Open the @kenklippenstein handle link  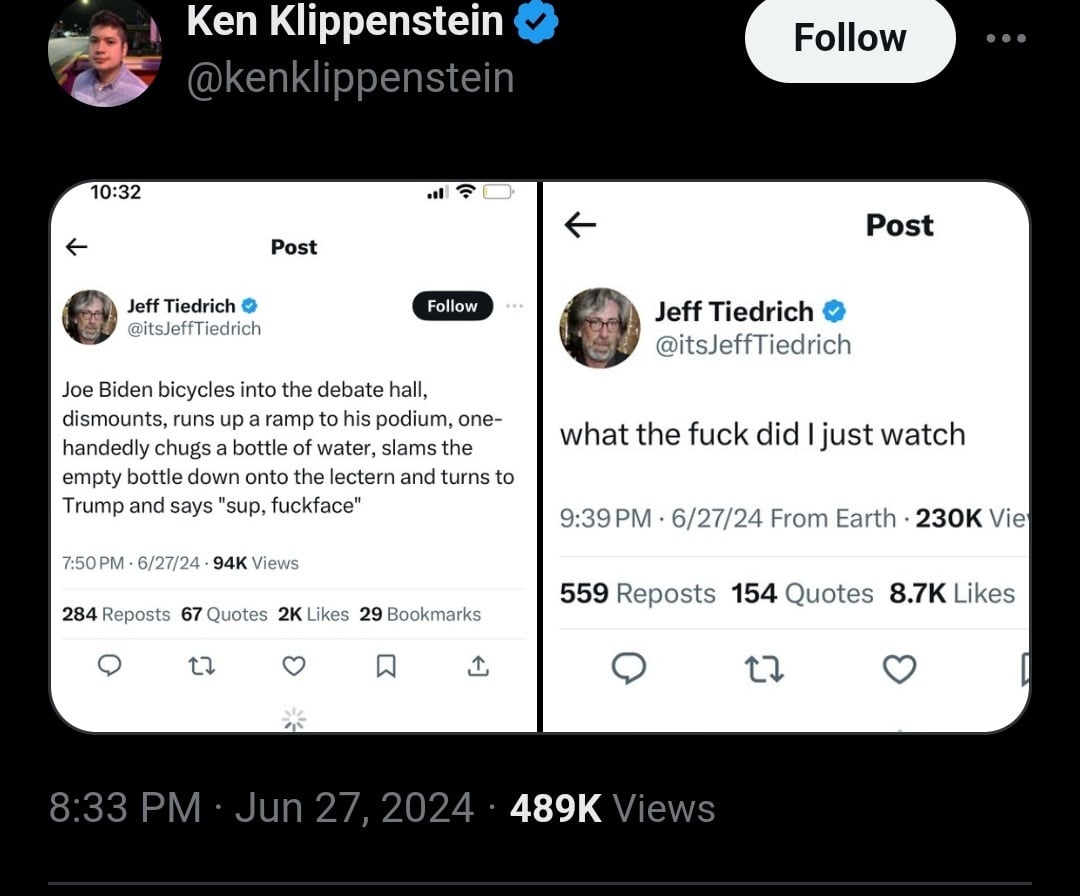pyautogui.click(x=350, y=78)
